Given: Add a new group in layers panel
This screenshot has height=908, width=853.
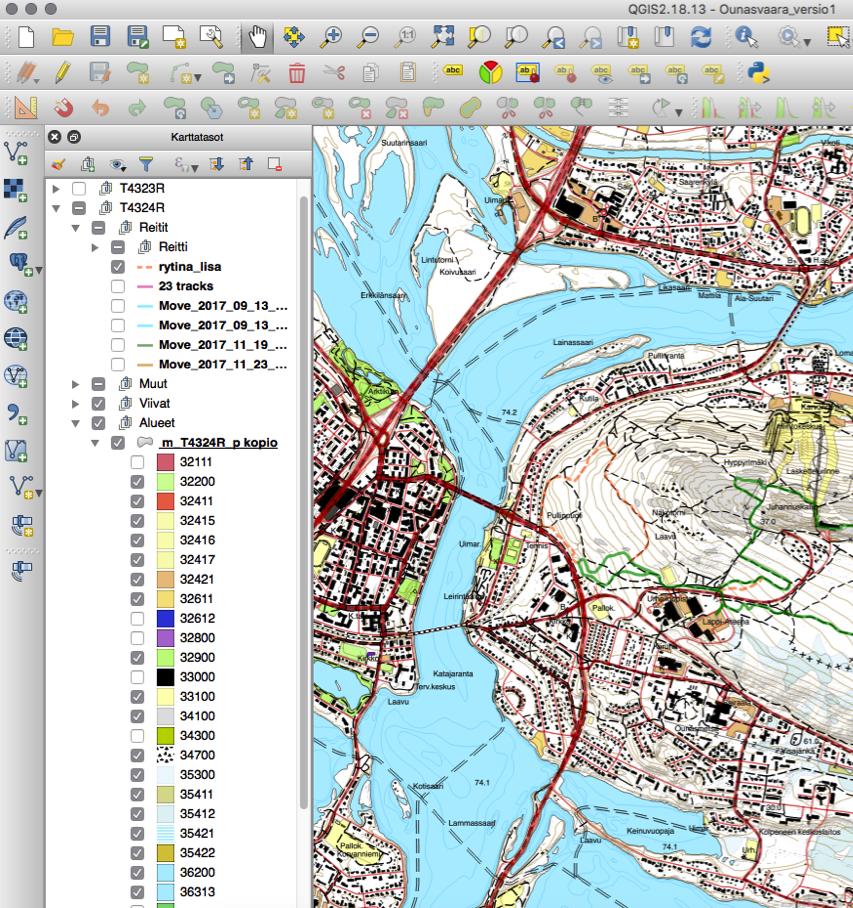Looking at the screenshot, I should pos(88,164).
